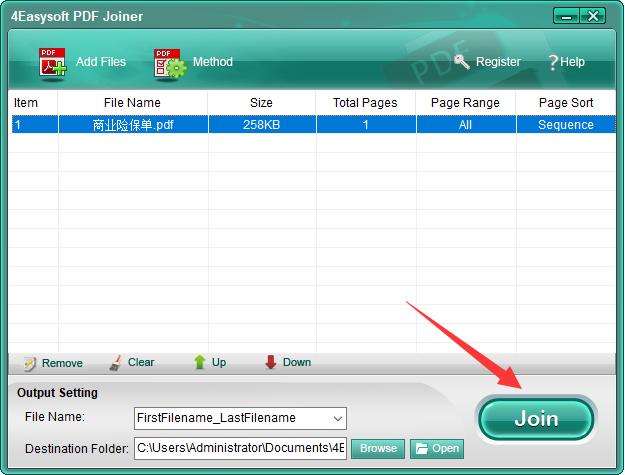Open the Method settings icon
This screenshot has height=475, width=625.
[169, 63]
